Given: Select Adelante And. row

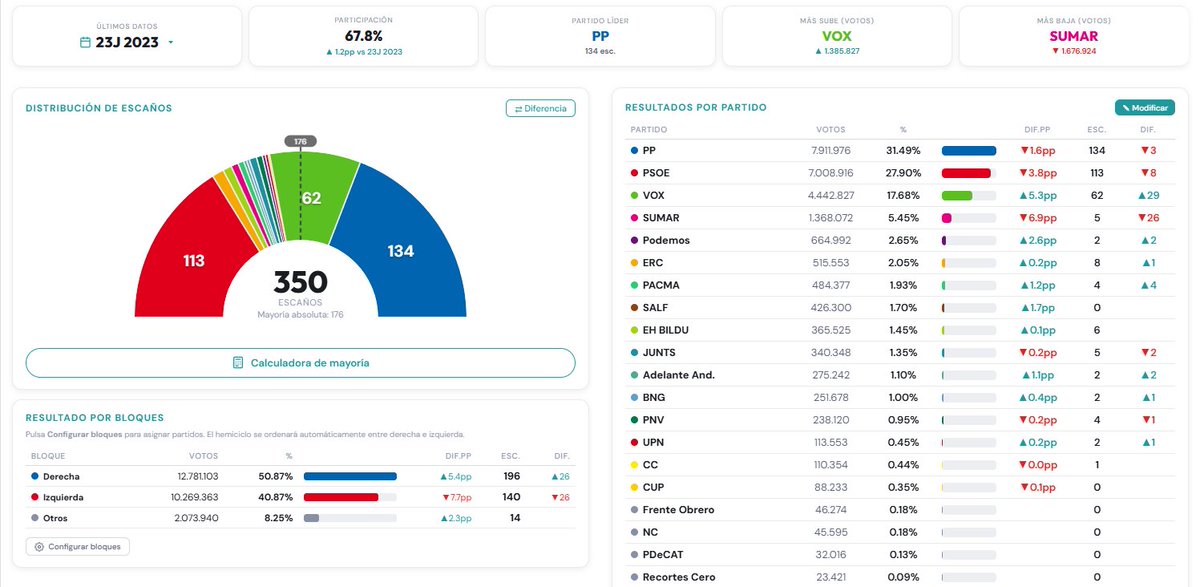Looking at the screenshot, I should [900, 375].
